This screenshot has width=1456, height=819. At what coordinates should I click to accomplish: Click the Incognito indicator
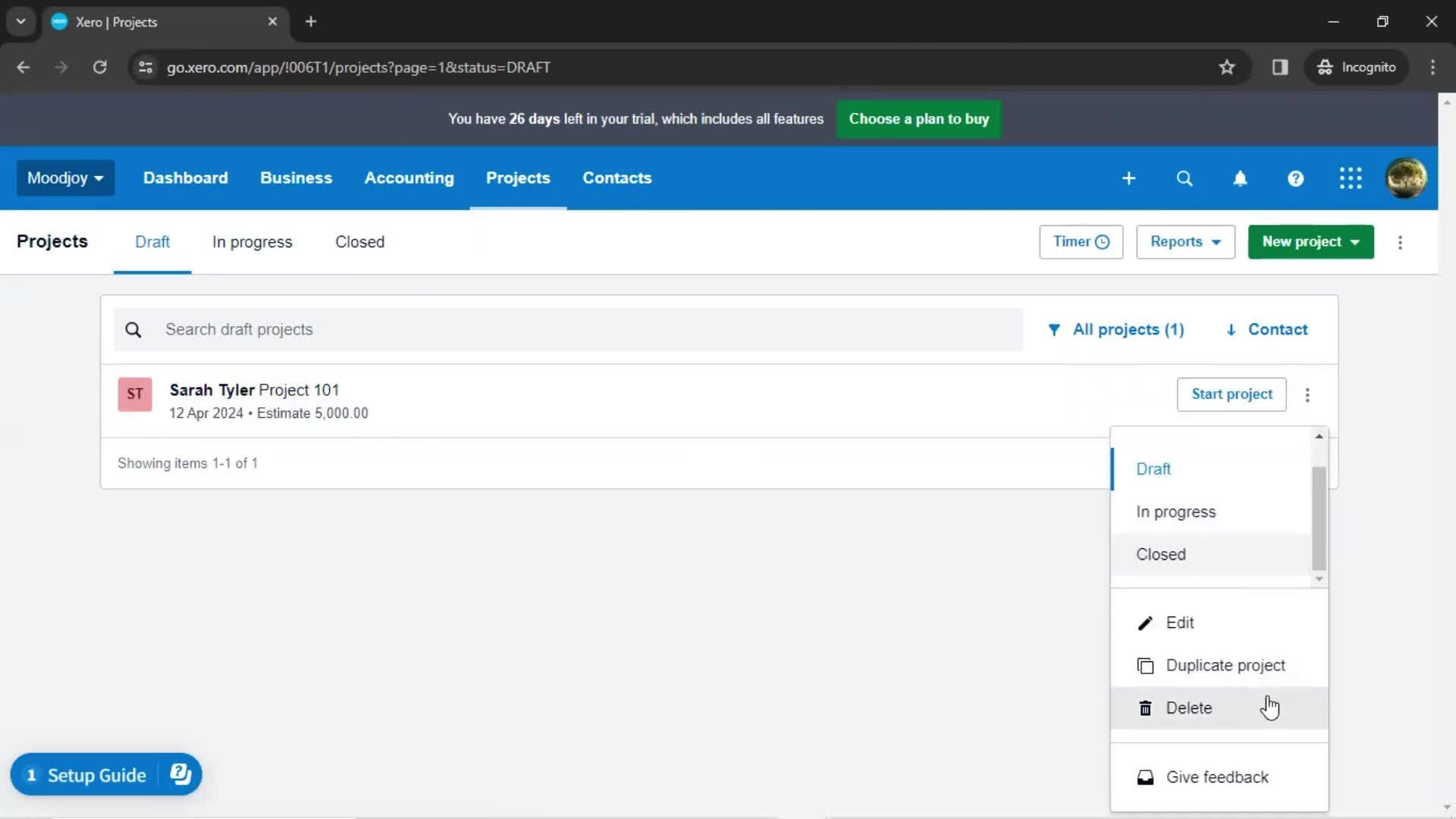click(1357, 67)
